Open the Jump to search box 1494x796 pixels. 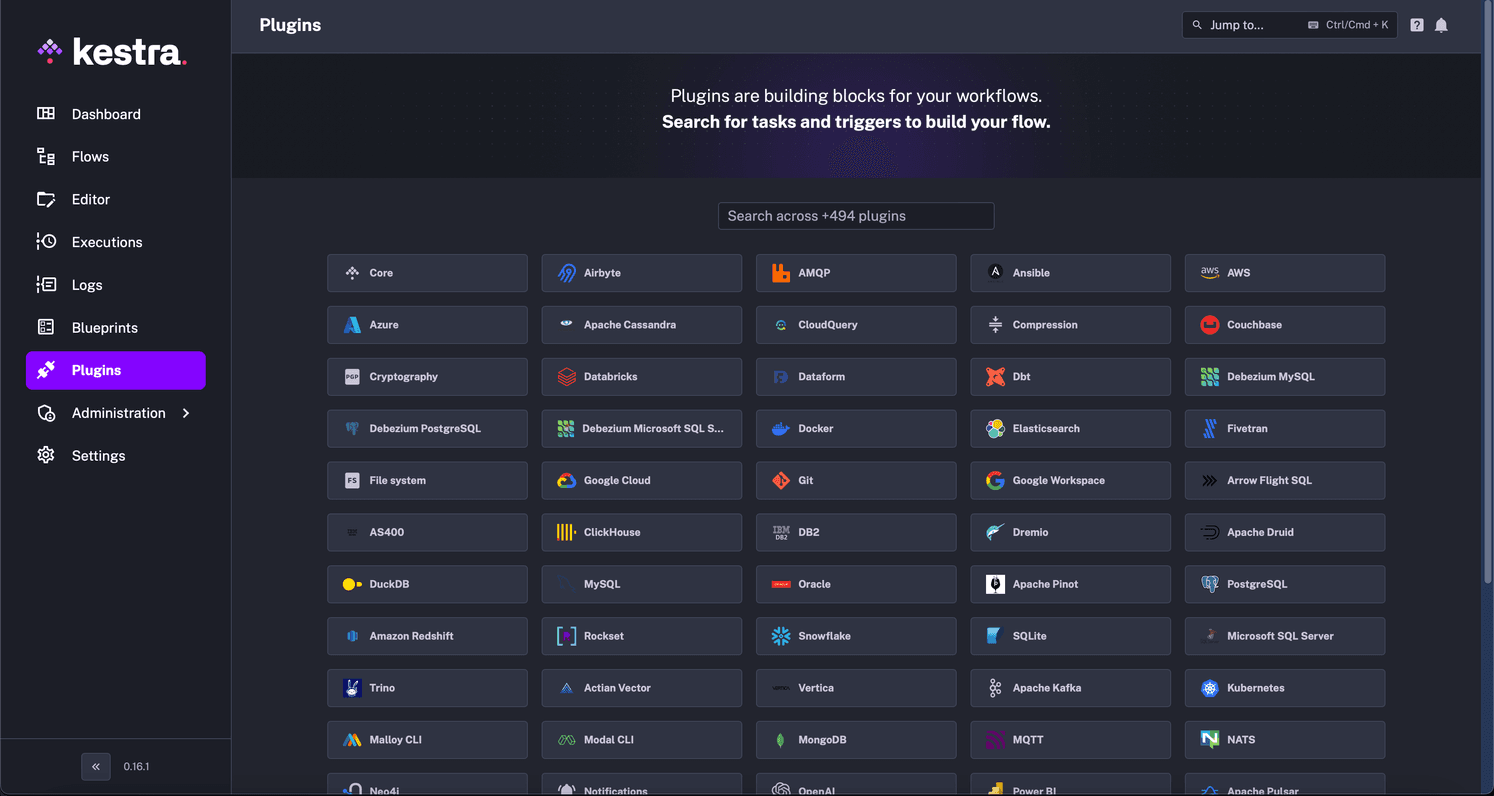point(1289,25)
